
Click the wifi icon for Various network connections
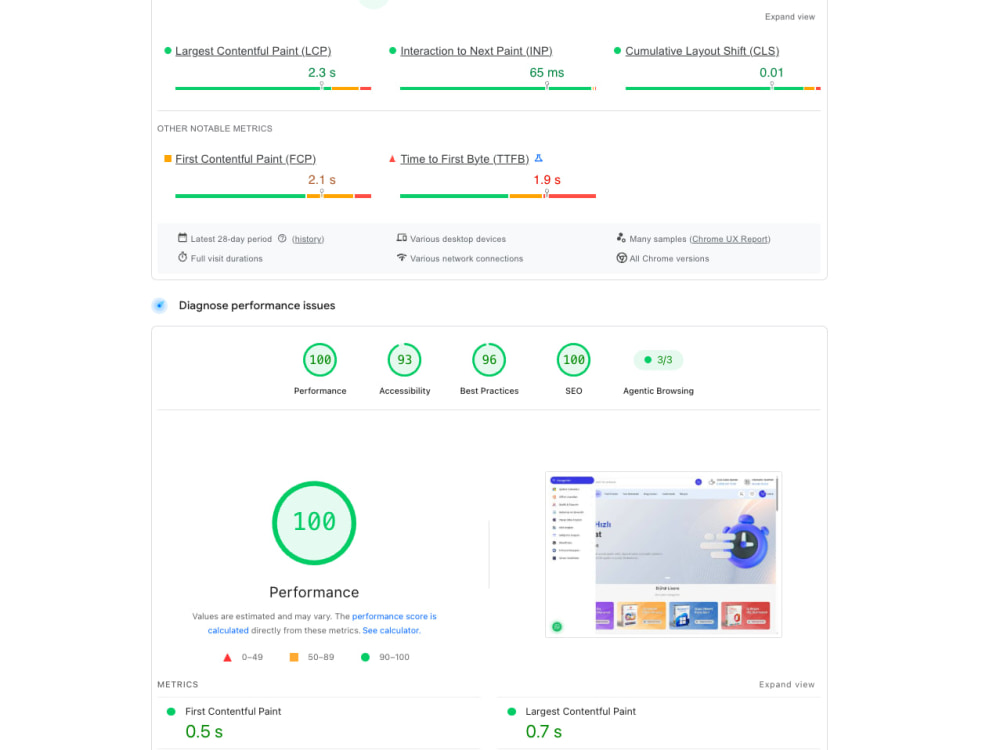[x=401, y=257]
